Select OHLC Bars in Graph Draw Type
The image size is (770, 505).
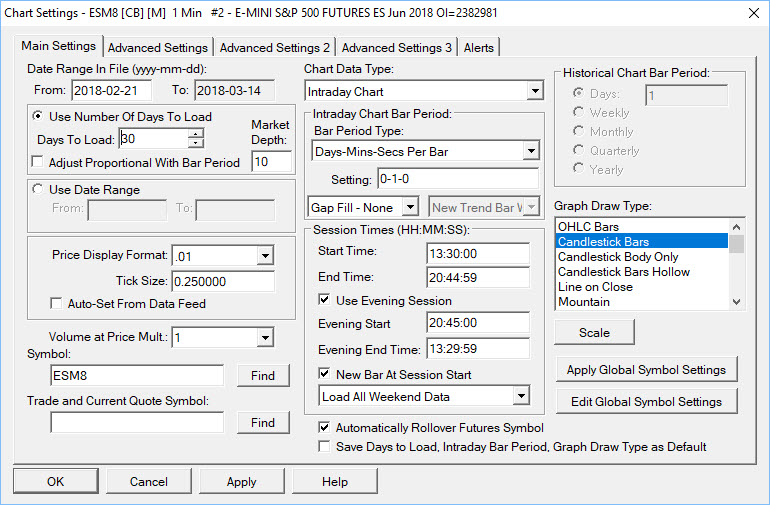(642, 226)
